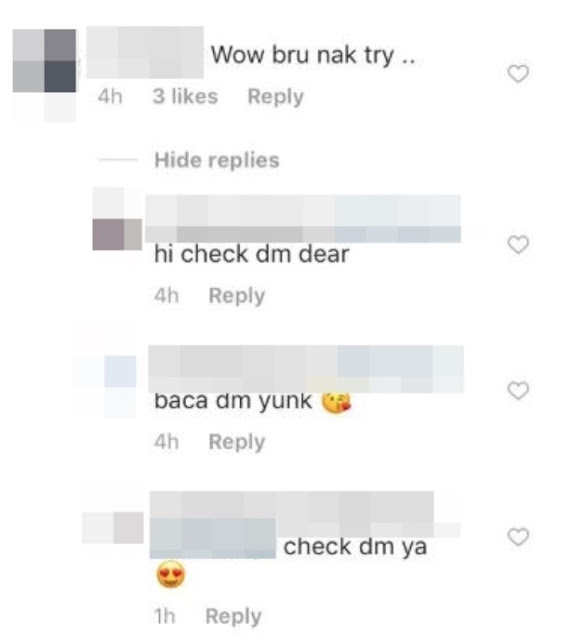Reply to the 'Wow bru nak try' comment
572x640 pixels.
pos(276,97)
